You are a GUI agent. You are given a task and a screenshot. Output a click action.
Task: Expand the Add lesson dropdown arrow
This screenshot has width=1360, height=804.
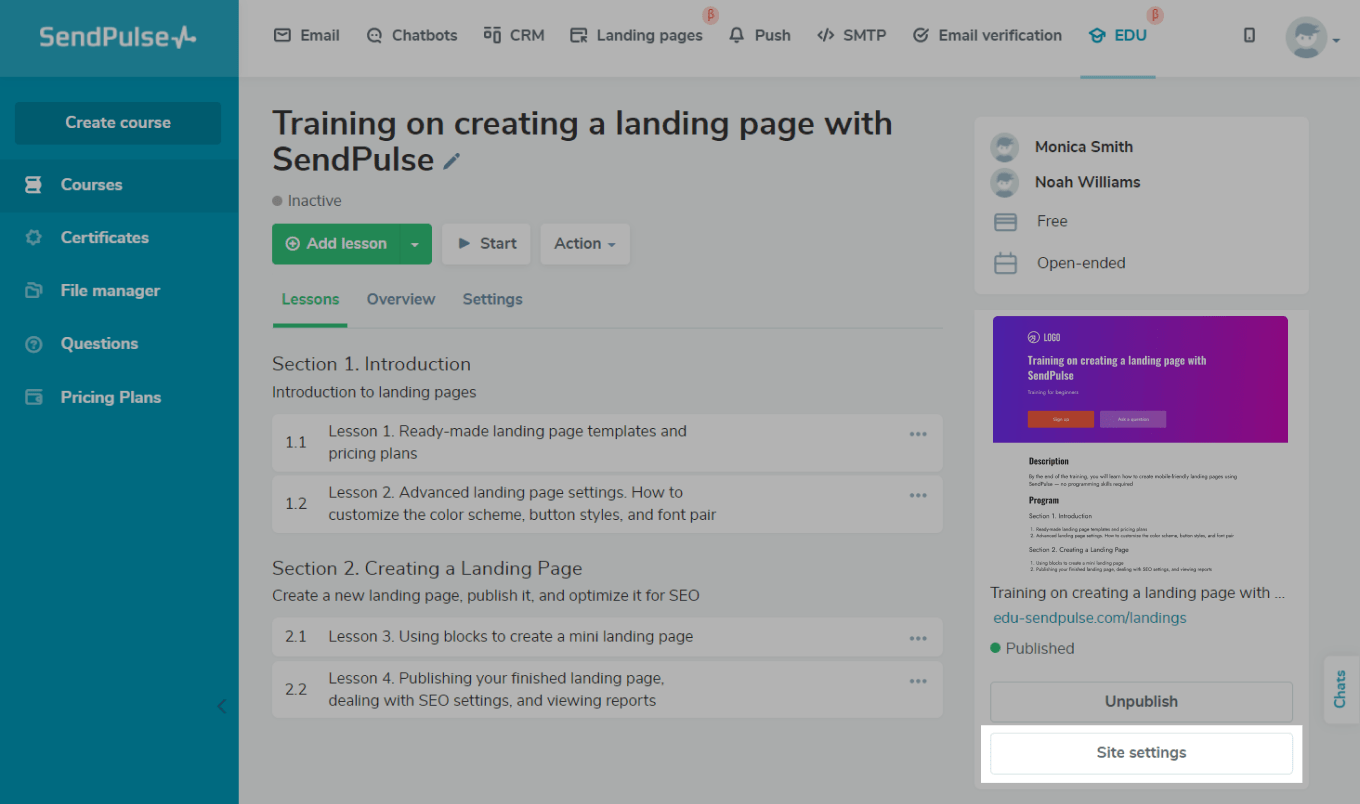[415, 244]
